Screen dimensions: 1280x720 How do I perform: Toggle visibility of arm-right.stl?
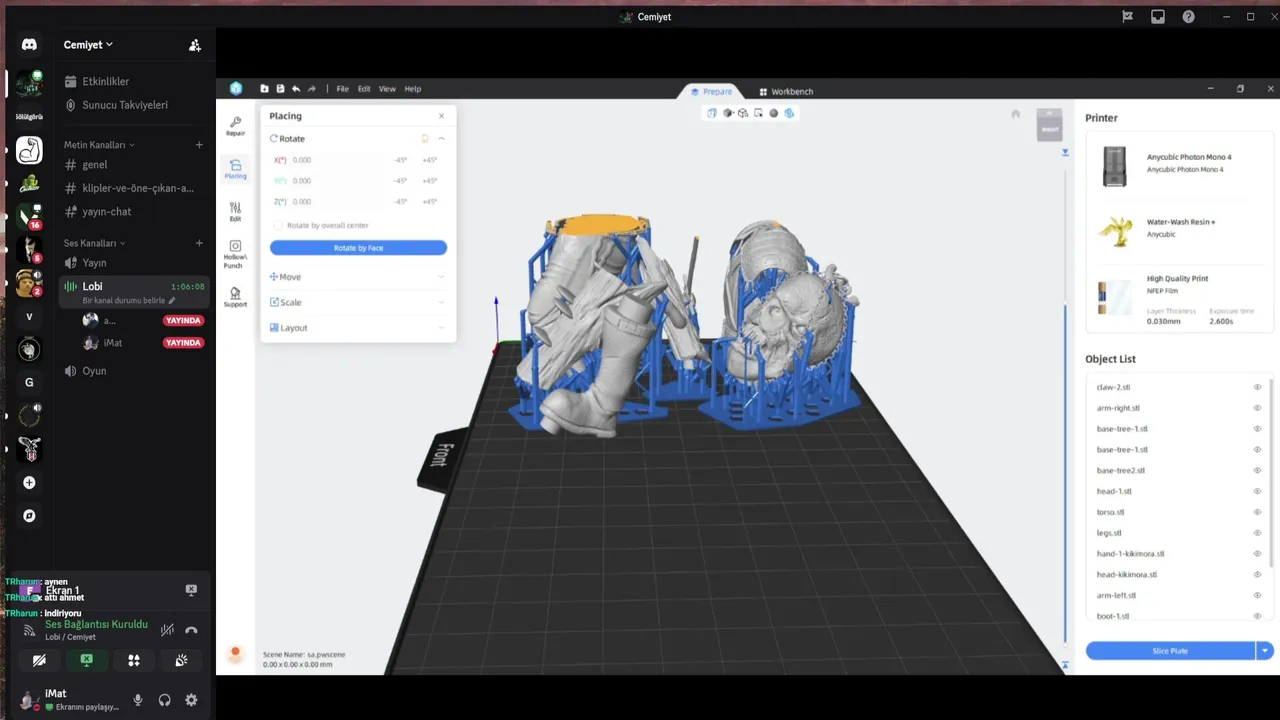1257,408
